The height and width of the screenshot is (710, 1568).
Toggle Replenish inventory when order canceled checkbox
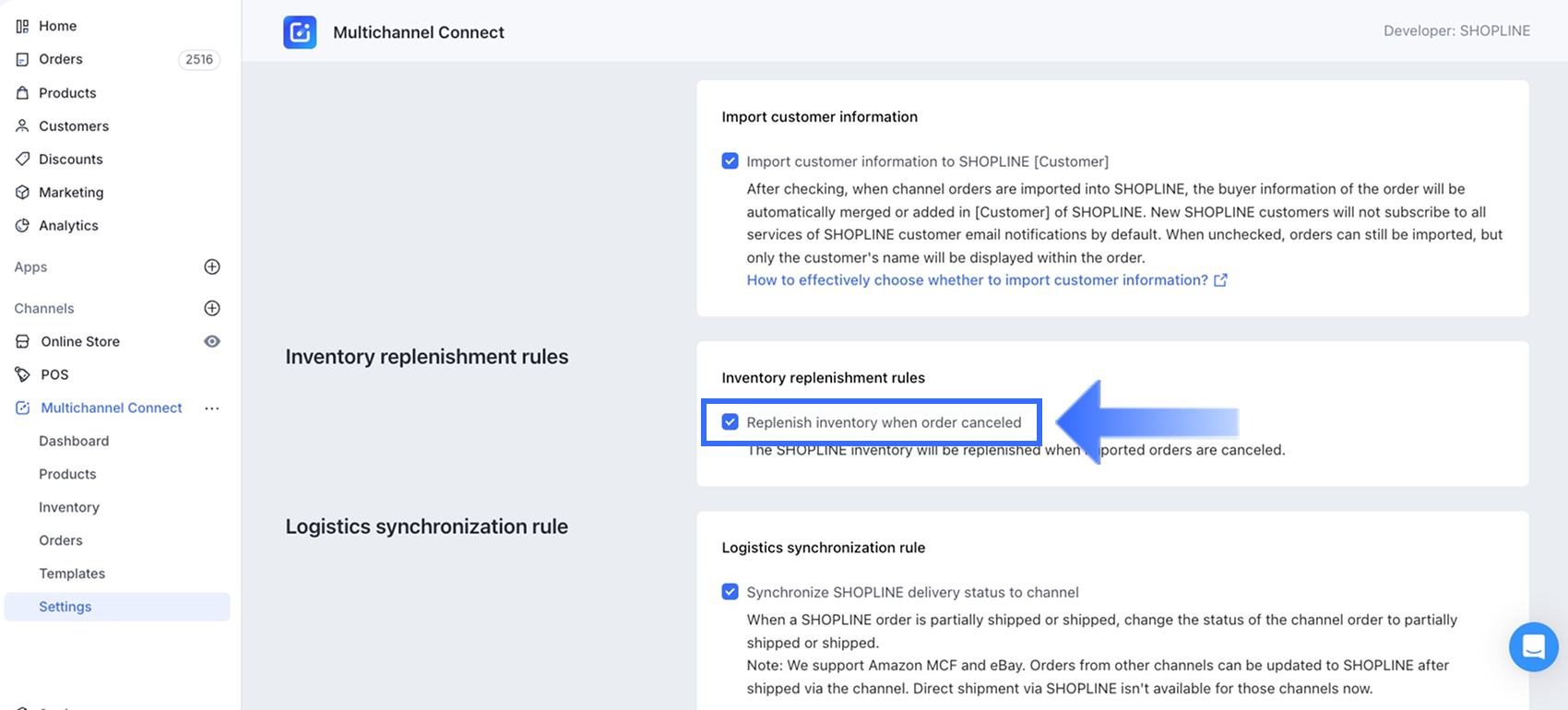[730, 422]
